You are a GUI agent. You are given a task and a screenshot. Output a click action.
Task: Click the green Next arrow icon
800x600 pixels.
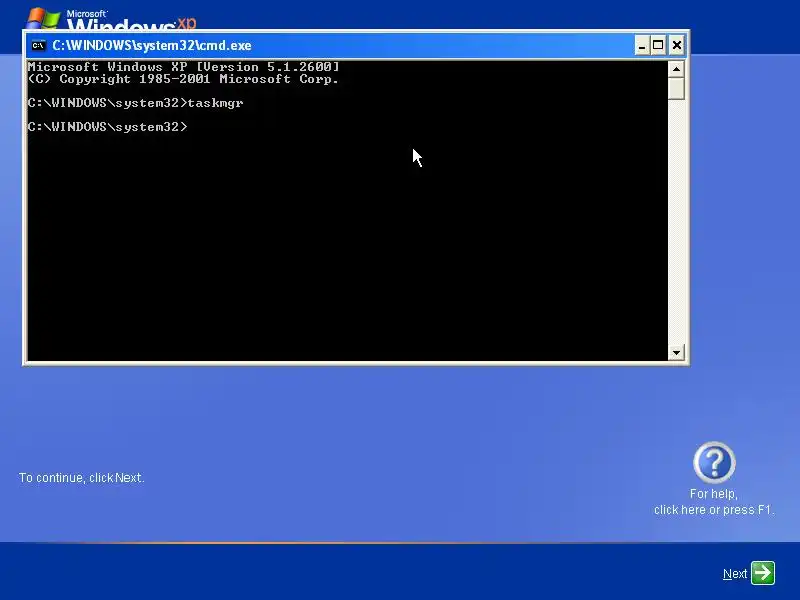pos(763,573)
